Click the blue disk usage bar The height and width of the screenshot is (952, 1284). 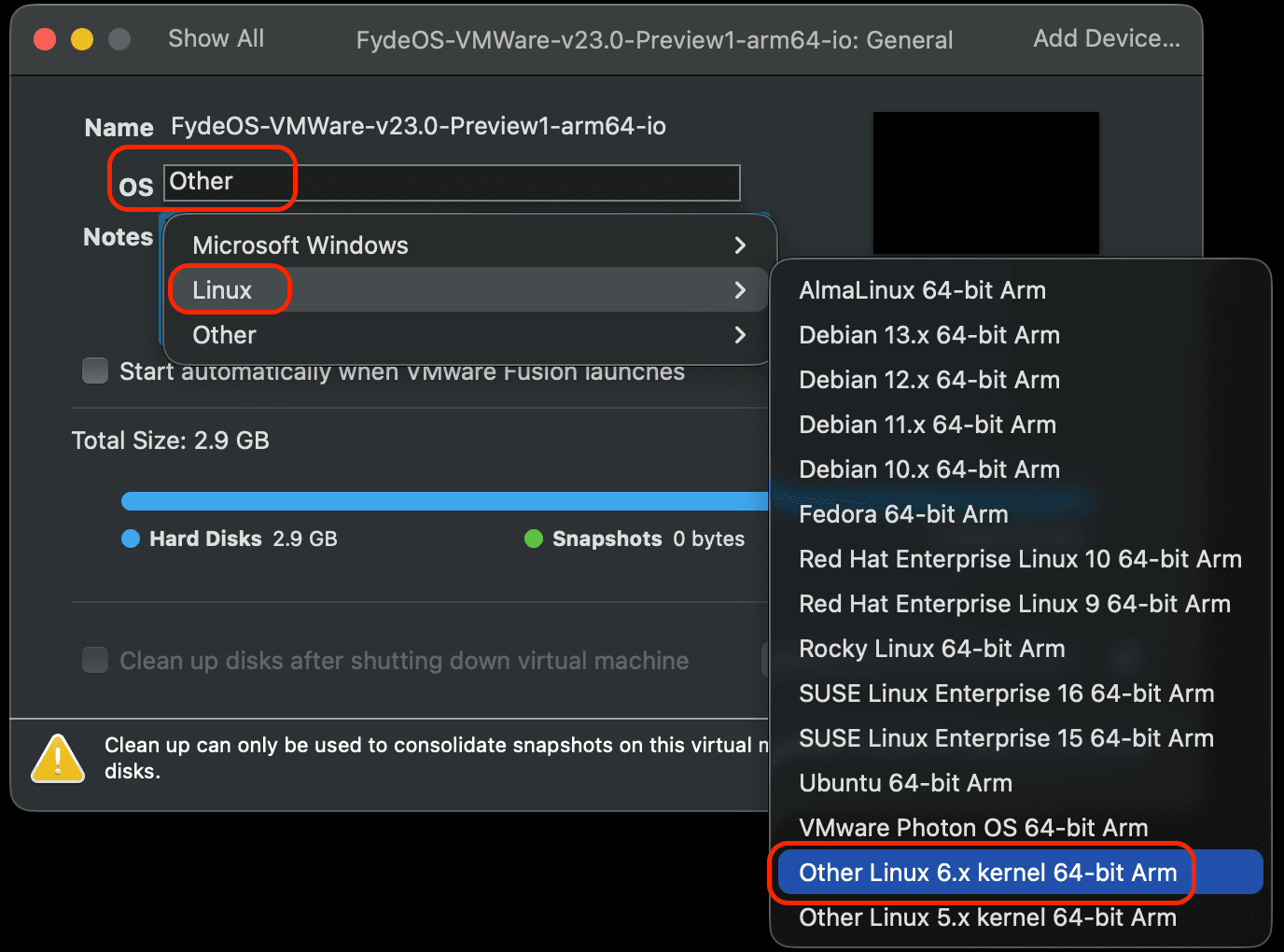coord(445,501)
